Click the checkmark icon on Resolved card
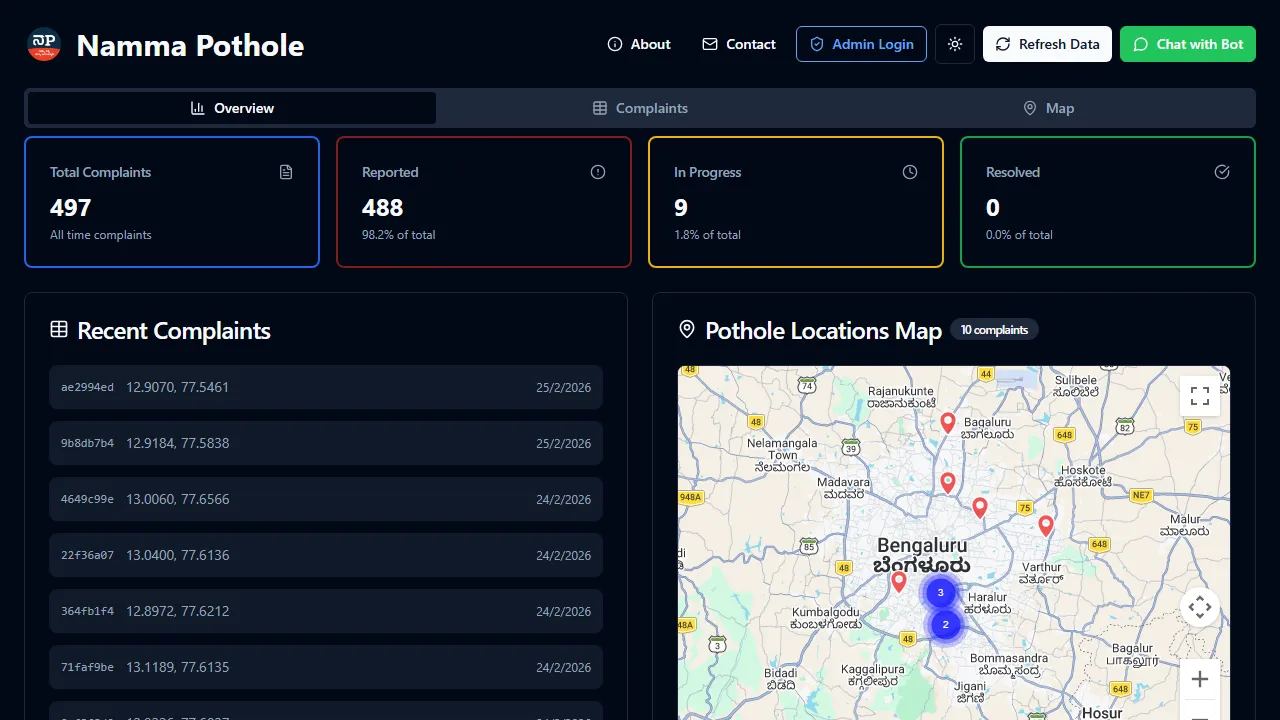 pyautogui.click(x=1222, y=171)
